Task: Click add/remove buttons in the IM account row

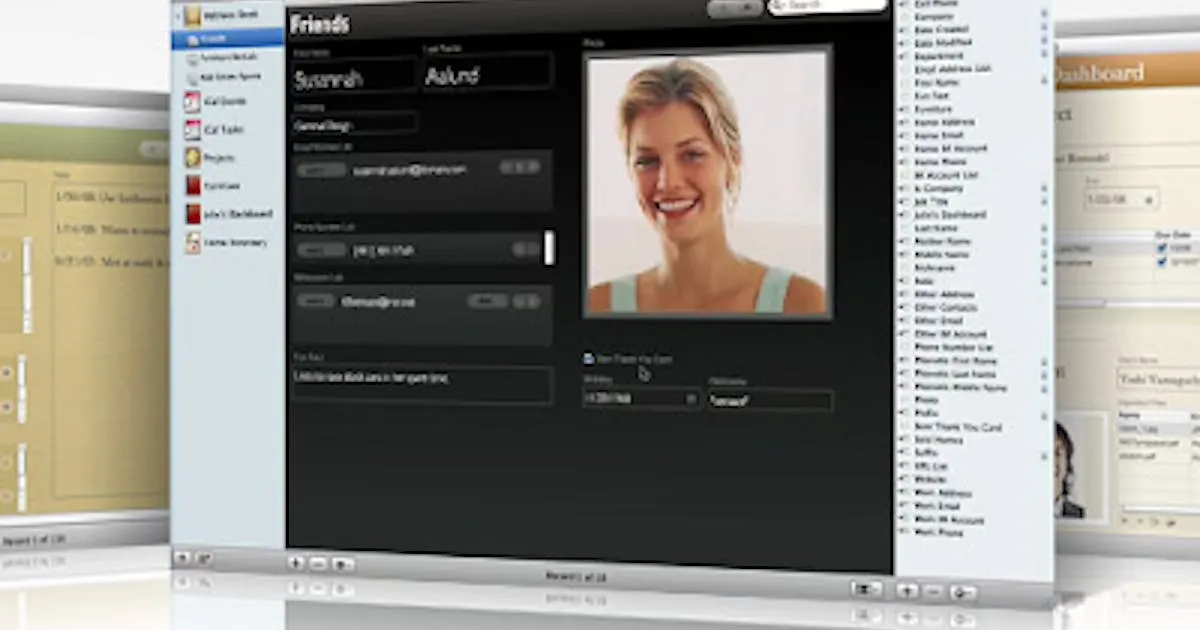Action: [526, 301]
